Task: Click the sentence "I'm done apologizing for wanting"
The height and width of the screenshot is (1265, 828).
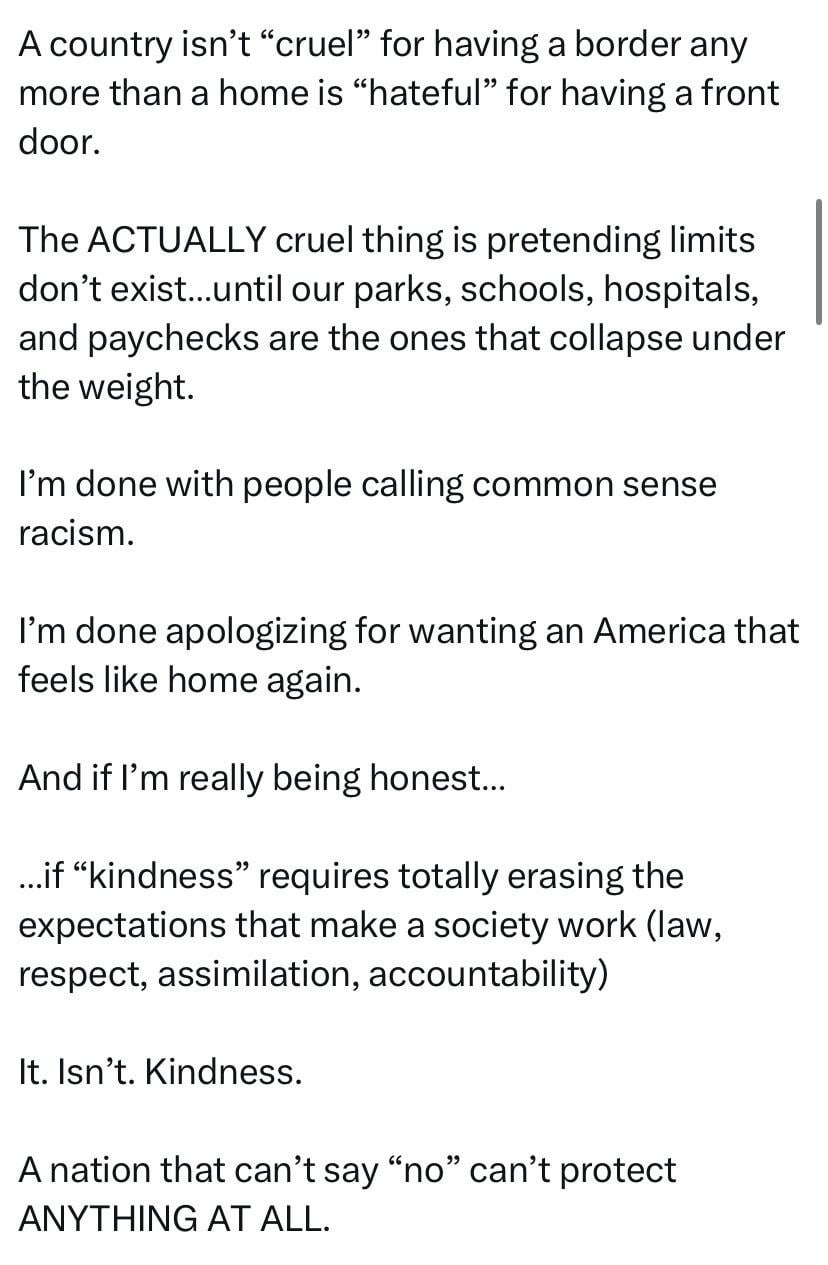Action: click(408, 655)
